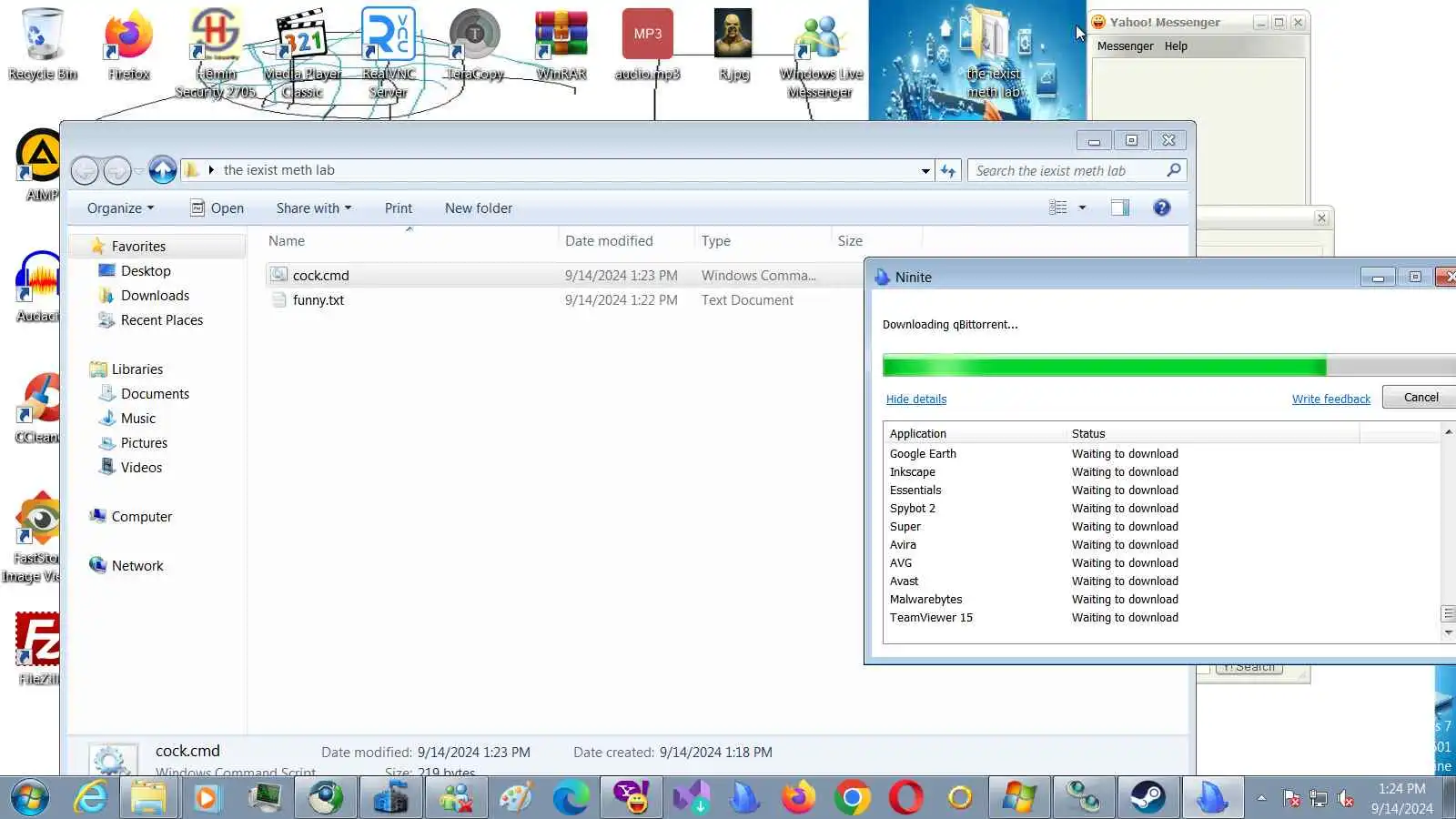The height and width of the screenshot is (819, 1456).
Task: Open the Visual Studio Installer taskbar icon
Action: click(x=690, y=798)
